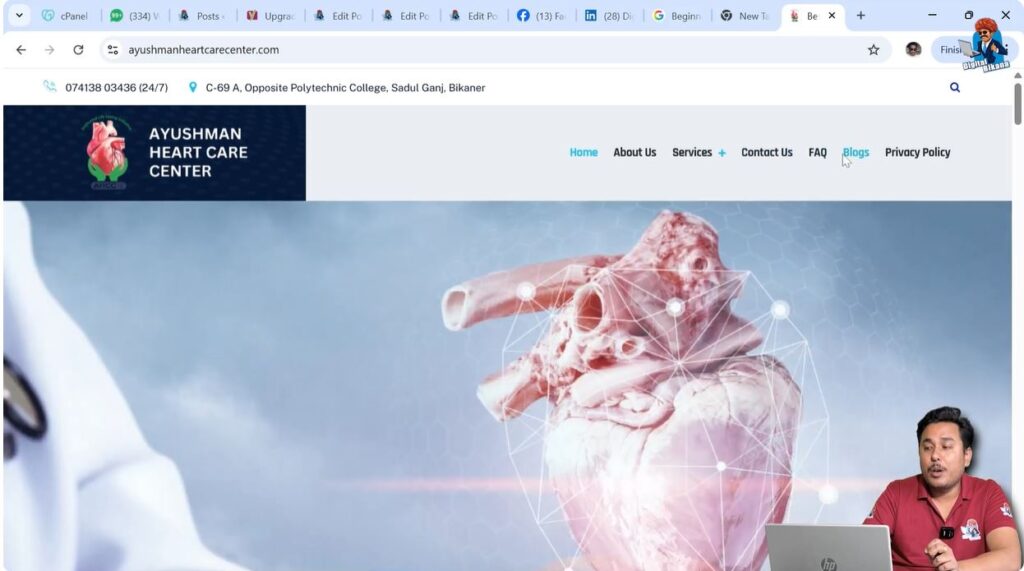Image resolution: width=1024 pixels, height=571 pixels.
Task: Switch to the cPanel tab
Action: (65, 16)
